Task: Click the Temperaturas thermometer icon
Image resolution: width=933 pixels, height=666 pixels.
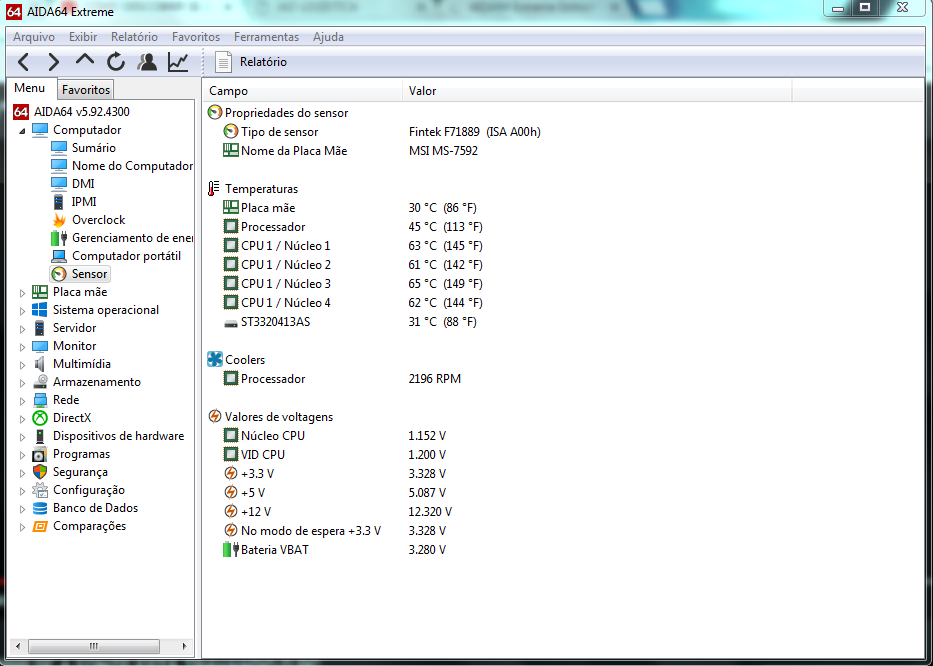Action: click(214, 188)
